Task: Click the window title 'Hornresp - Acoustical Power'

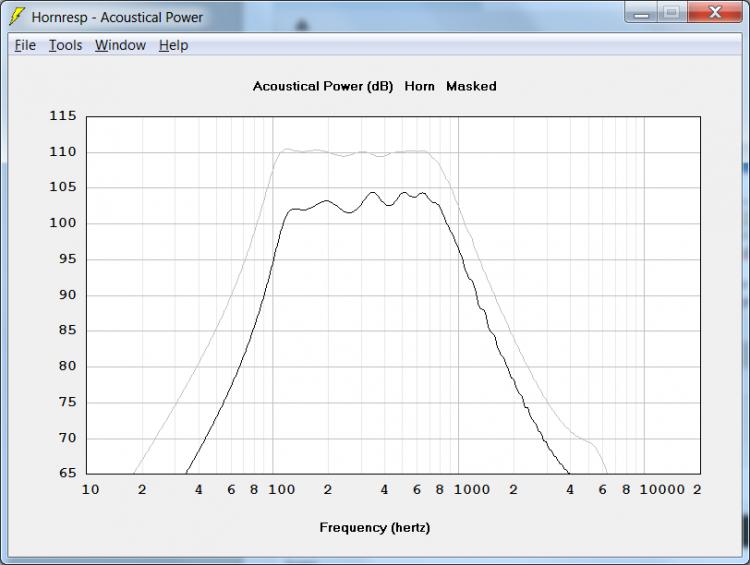Action: tap(117, 17)
